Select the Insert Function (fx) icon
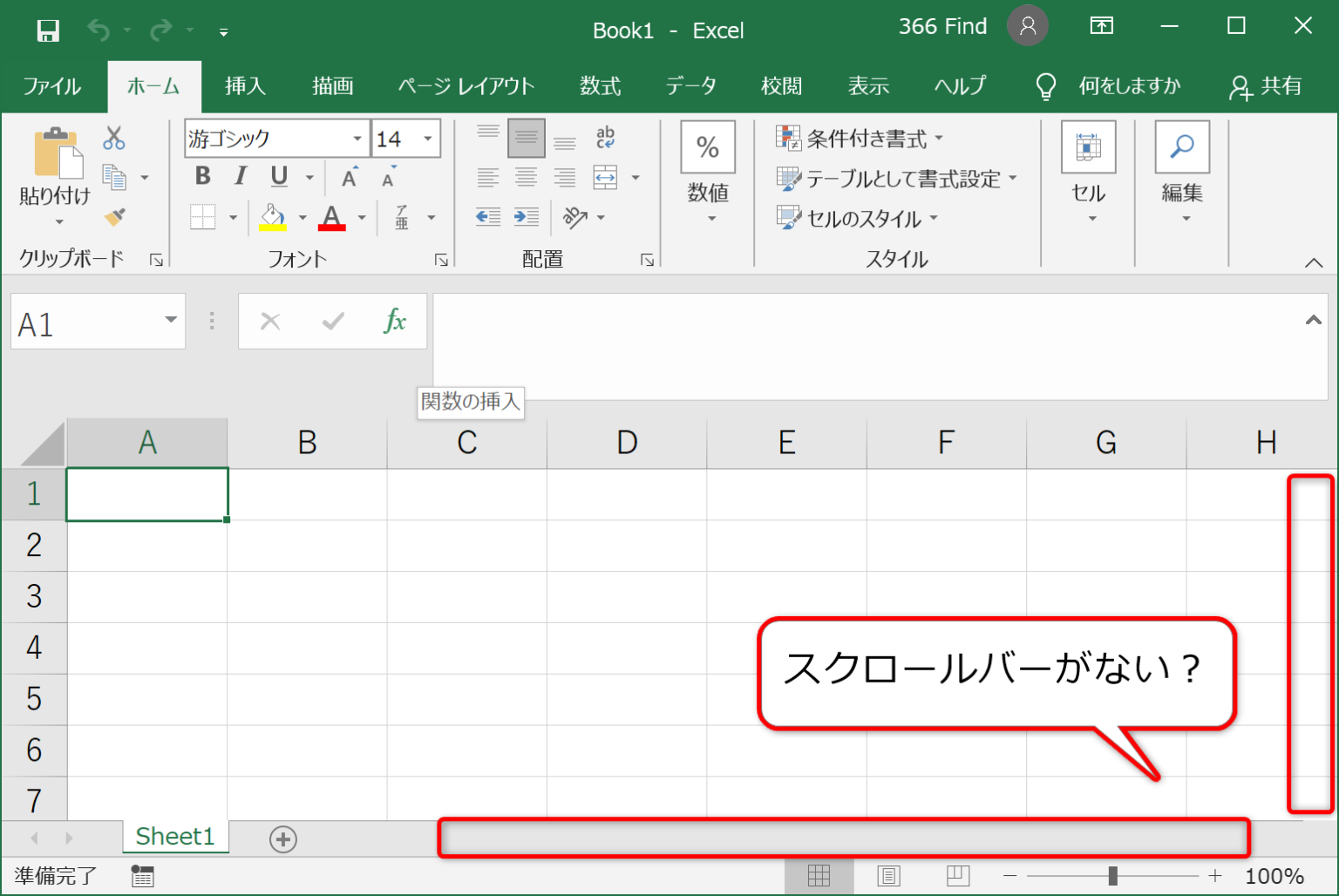 tap(397, 321)
